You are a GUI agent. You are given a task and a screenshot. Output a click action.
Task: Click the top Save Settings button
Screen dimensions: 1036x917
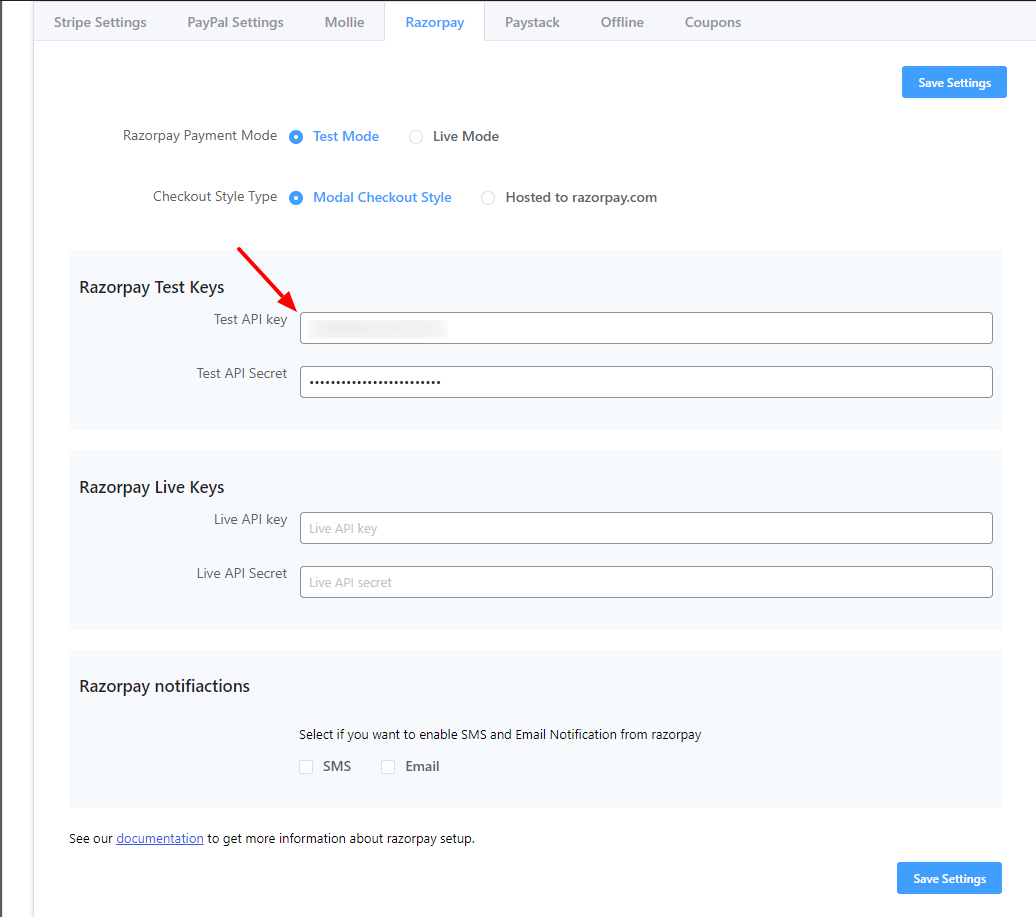[x=953, y=82]
